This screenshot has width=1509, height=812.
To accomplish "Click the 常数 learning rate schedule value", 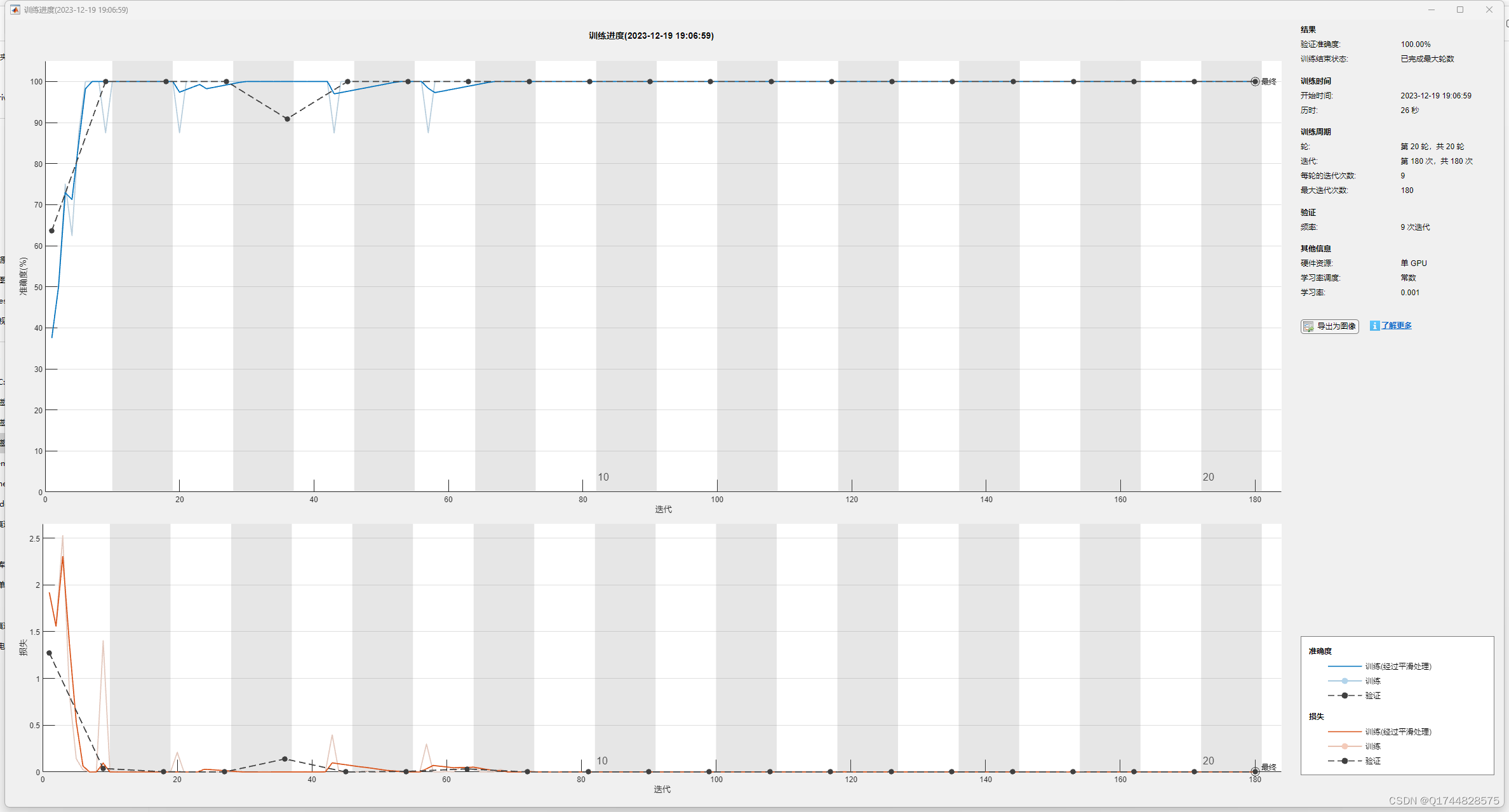I will (x=1408, y=278).
